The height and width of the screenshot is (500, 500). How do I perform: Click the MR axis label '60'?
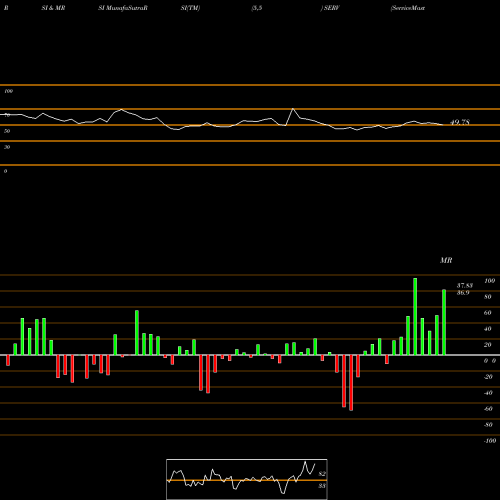(x=488, y=313)
